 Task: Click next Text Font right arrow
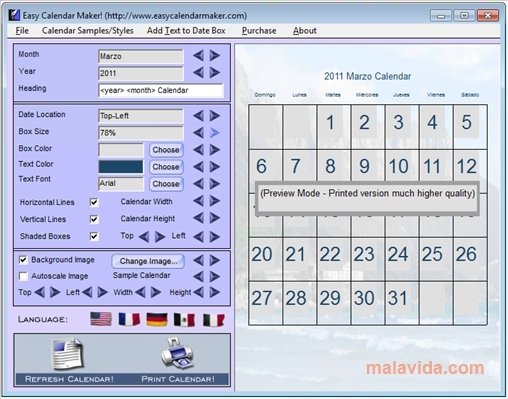[x=215, y=184]
